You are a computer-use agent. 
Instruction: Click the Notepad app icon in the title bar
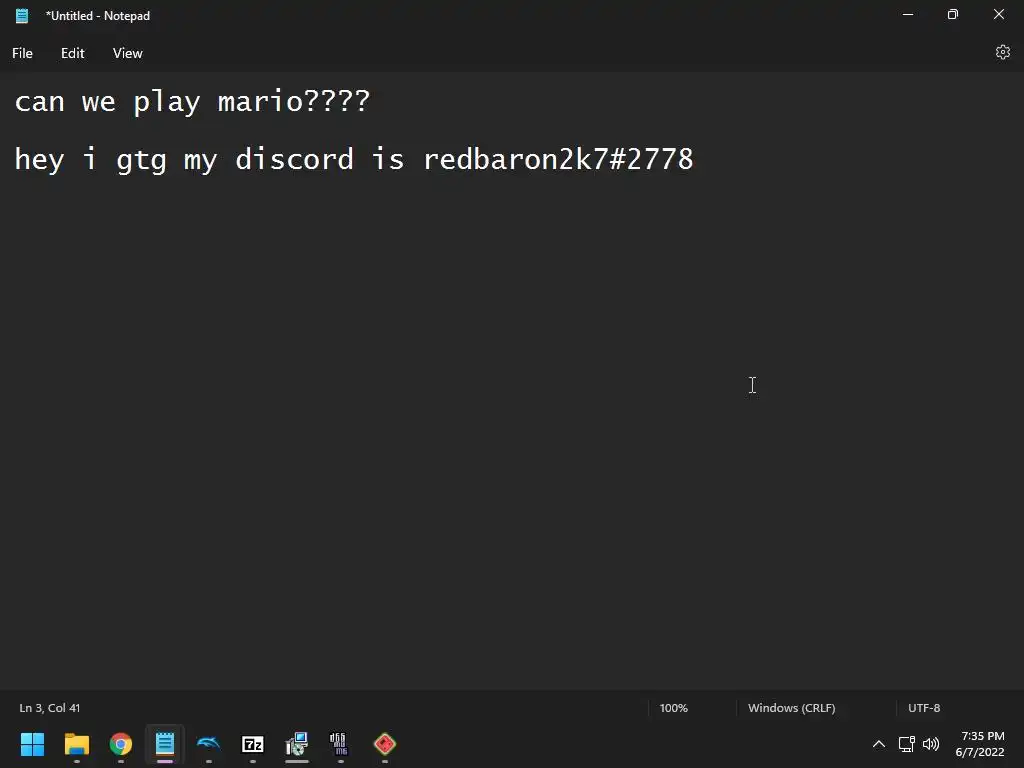[x=22, y=16]
